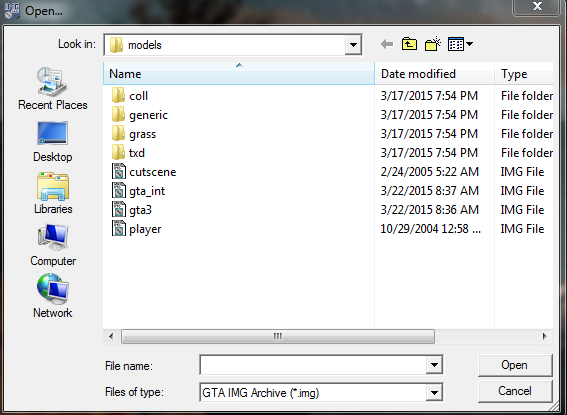Click the scroll left arrow
The image size is (567, 415).
tap(111, 337)
